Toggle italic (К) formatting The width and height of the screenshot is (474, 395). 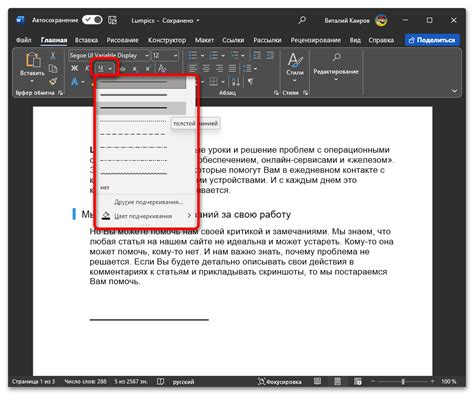[x=87, y=69]
